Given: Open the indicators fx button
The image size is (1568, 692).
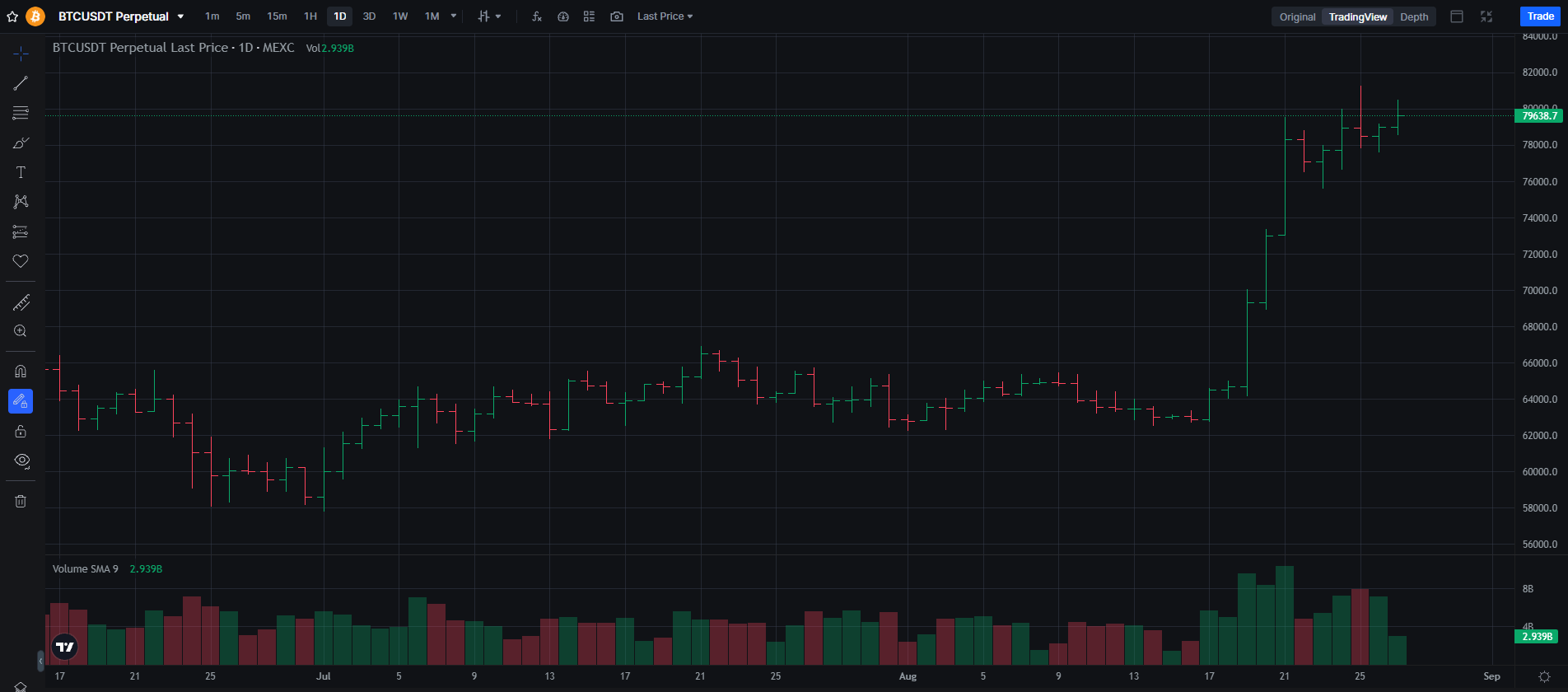Looking at the screenshot, I should pos(537,16).
